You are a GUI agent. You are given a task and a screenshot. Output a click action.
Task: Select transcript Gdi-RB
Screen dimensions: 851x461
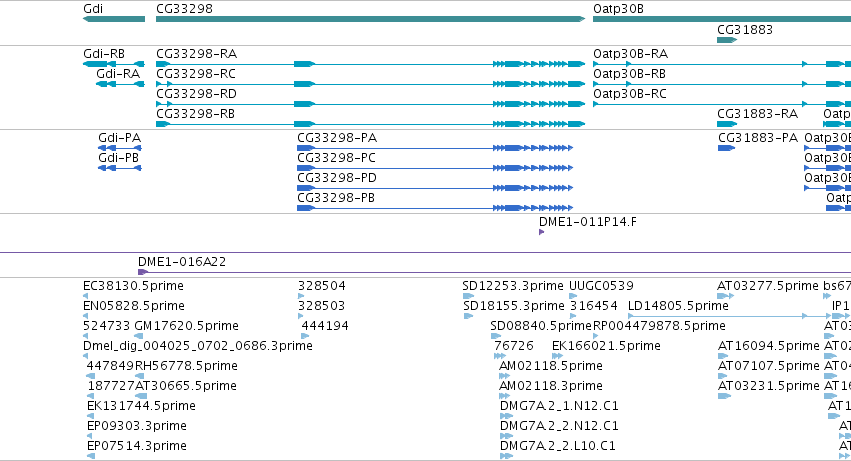coord(104,54)
